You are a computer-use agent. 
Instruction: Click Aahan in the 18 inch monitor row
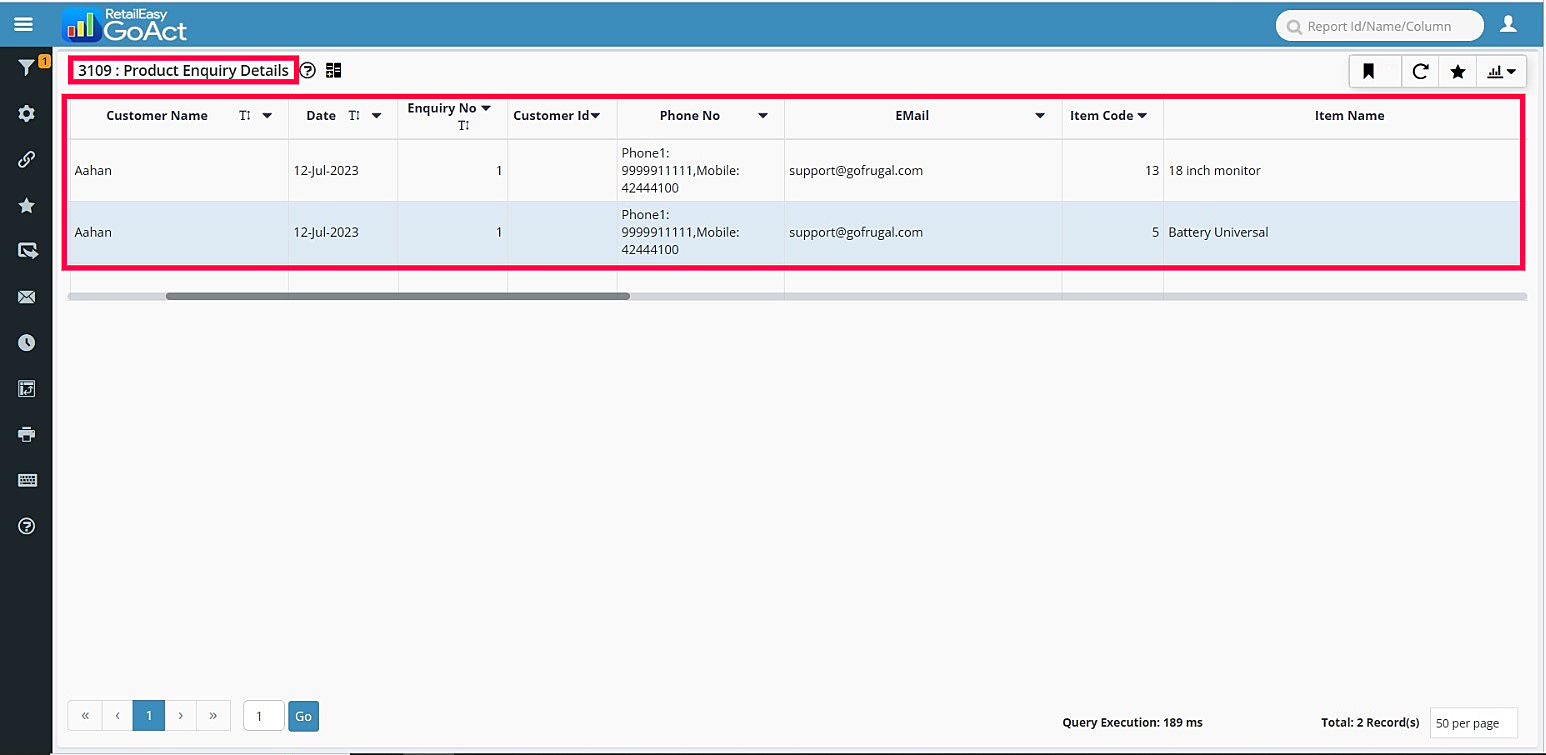[93, 171]
